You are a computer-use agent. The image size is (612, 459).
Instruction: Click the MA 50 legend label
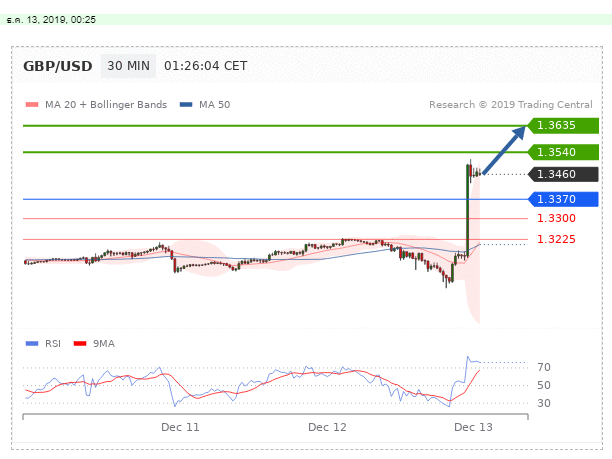(x=215, y=105)
